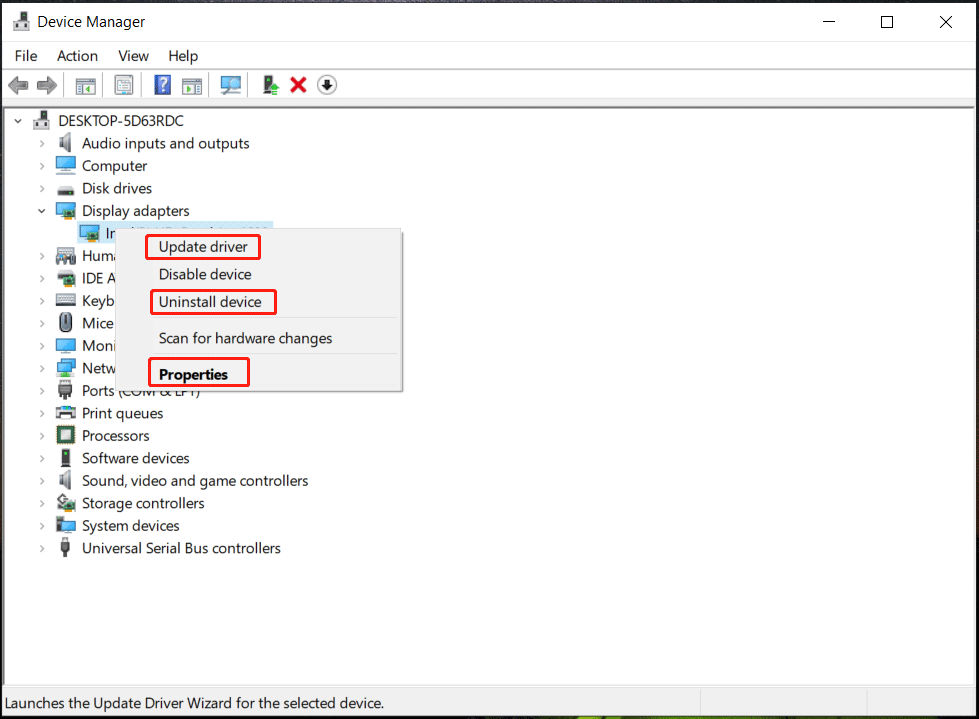Click the DESKTOP-5D63RDC computer icon
The width and height of the screenshot is (979, 719).
click(42, 120)
